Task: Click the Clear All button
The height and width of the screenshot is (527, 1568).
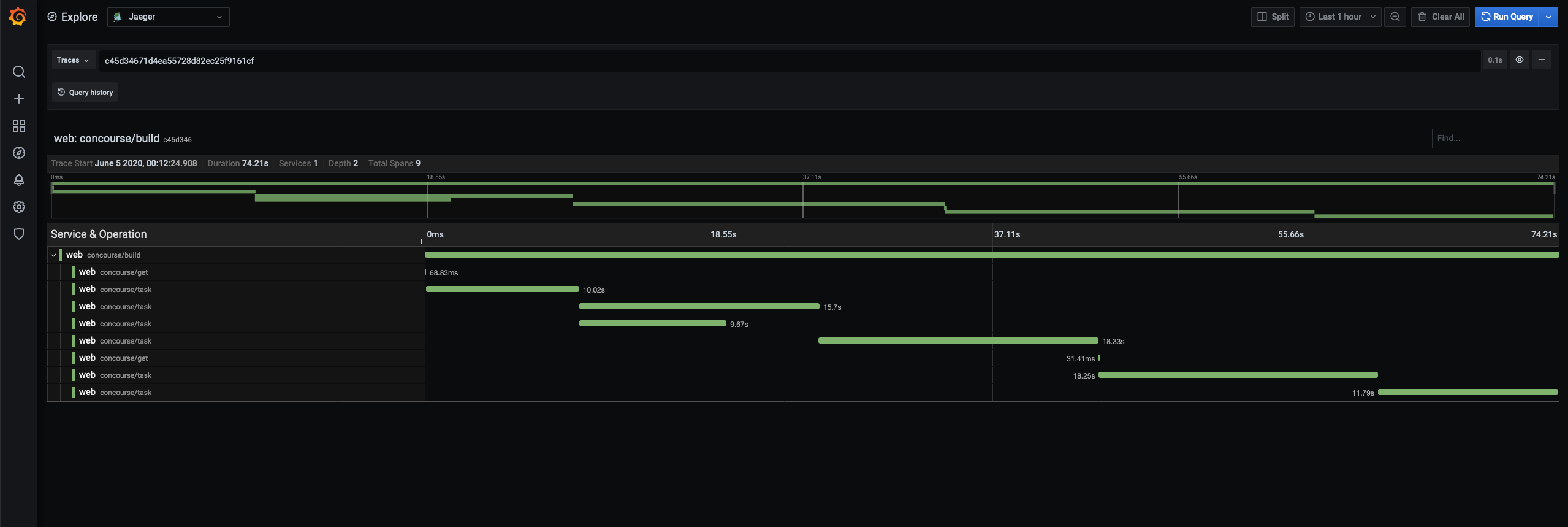Action: 1441,17
